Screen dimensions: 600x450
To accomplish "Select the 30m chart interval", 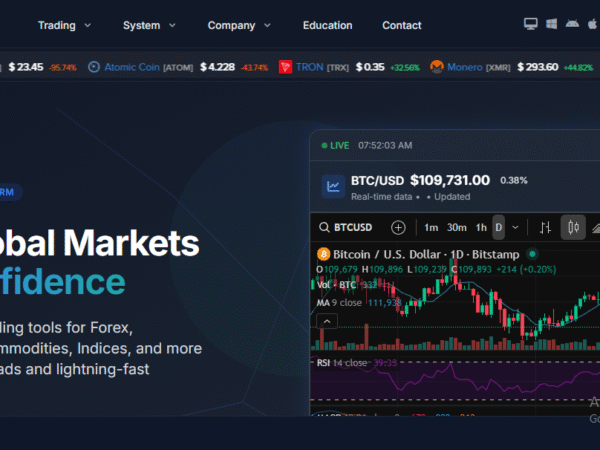I will click(457, 227).
